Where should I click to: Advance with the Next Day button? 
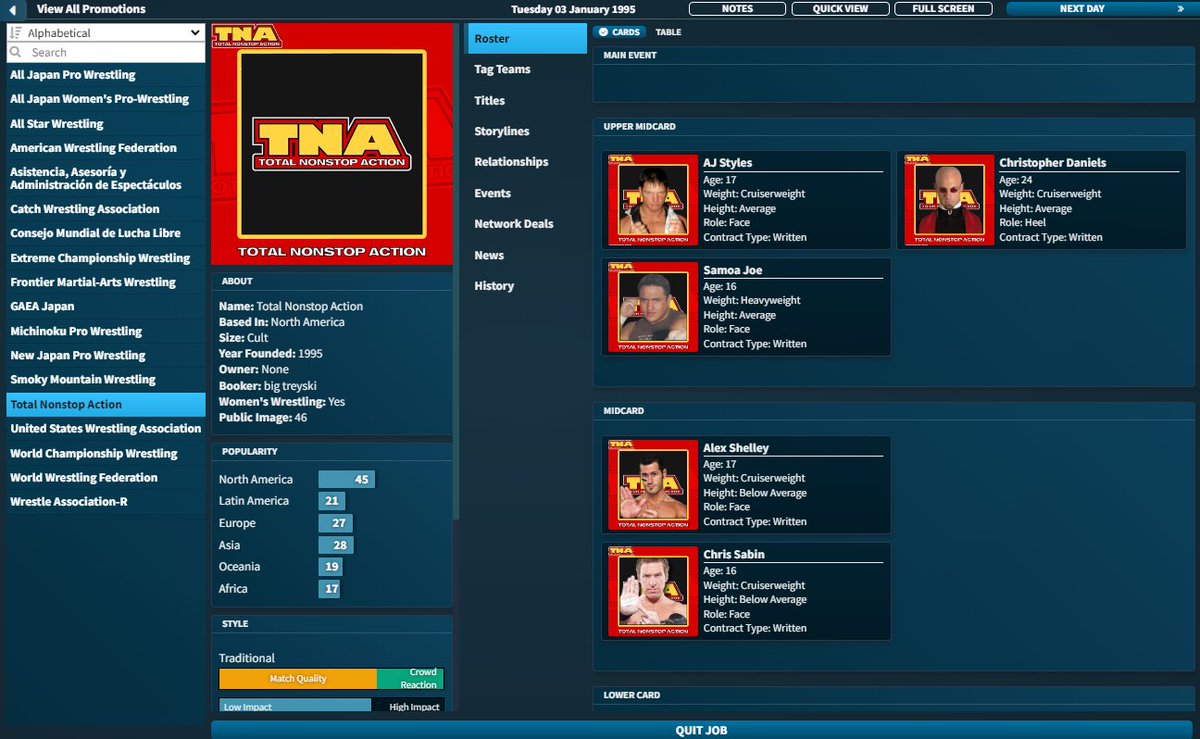(1102, 9)
